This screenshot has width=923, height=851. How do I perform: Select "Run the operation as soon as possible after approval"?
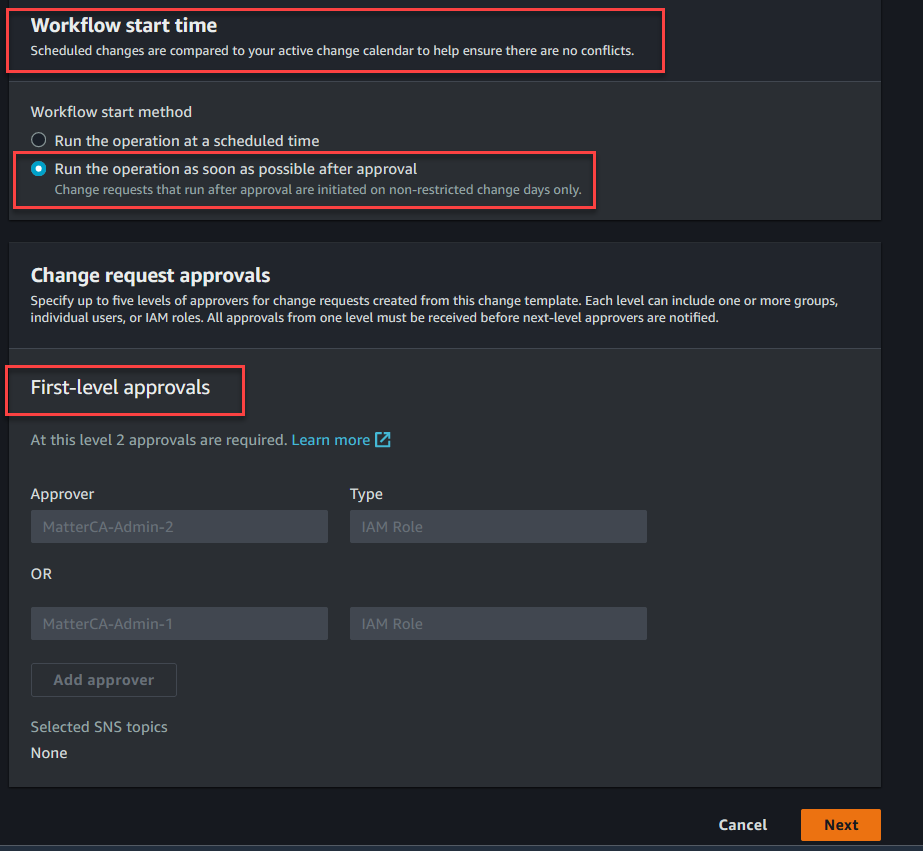pyautogui.click(x=37, y=169)
